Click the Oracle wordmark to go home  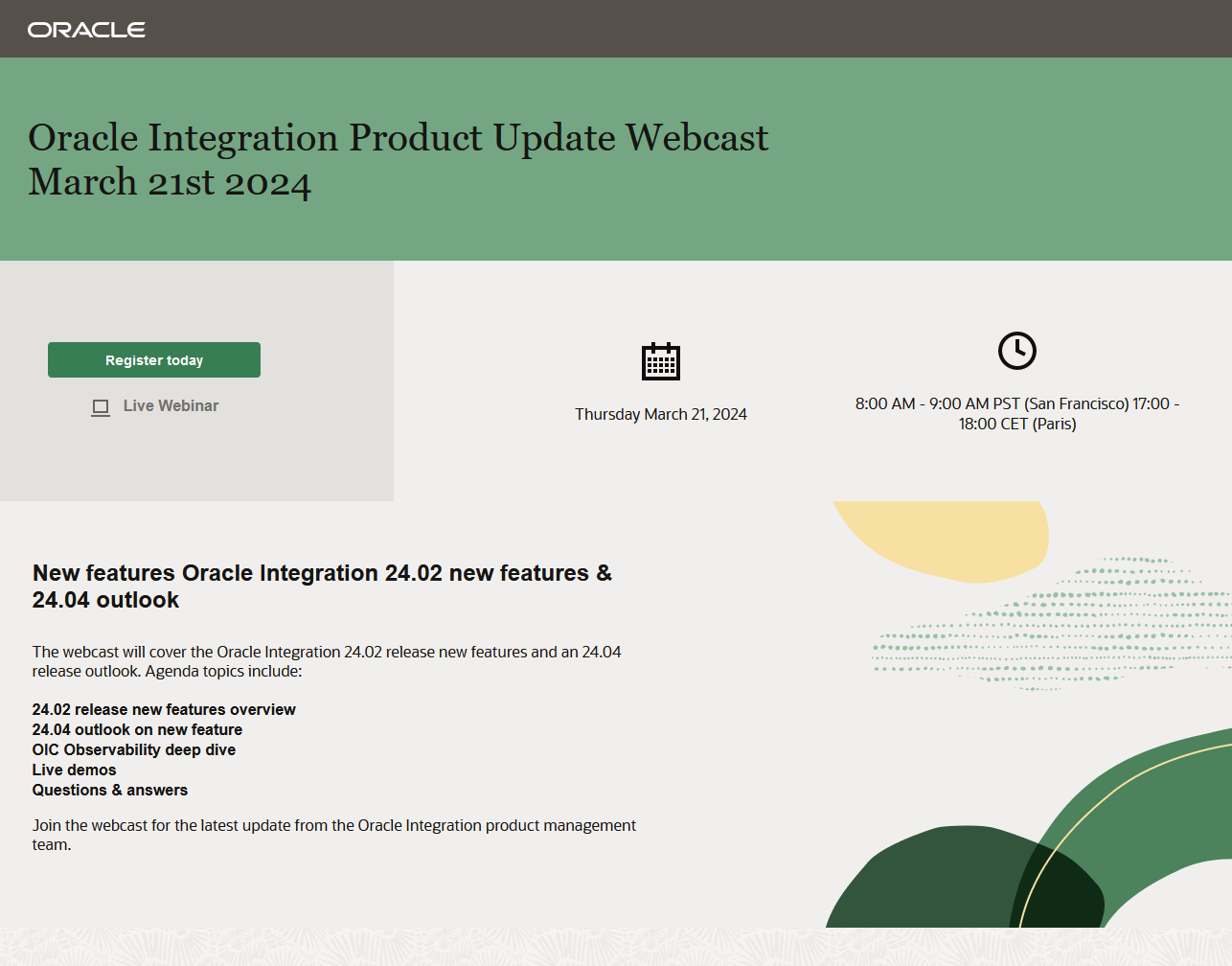pyautogui.click(x=87, y=29)
